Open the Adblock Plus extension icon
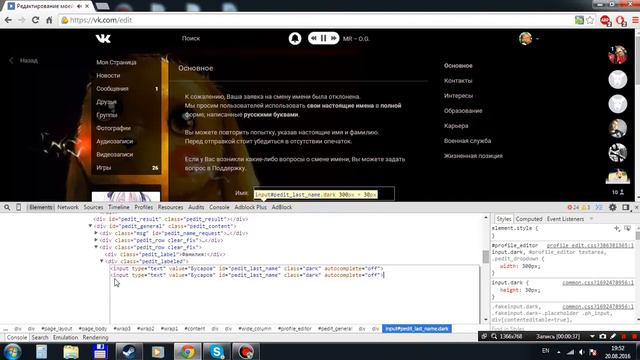Screen dimensions: 640x360 pos(605,20)
